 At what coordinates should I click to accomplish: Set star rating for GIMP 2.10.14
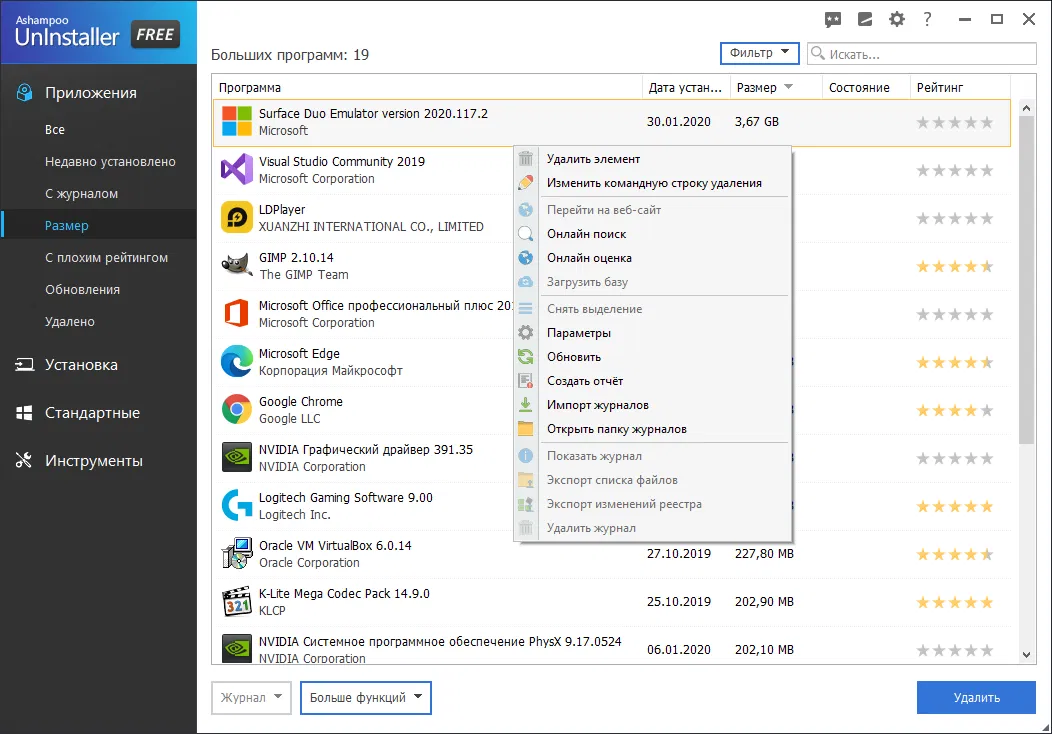pos(955,266)
